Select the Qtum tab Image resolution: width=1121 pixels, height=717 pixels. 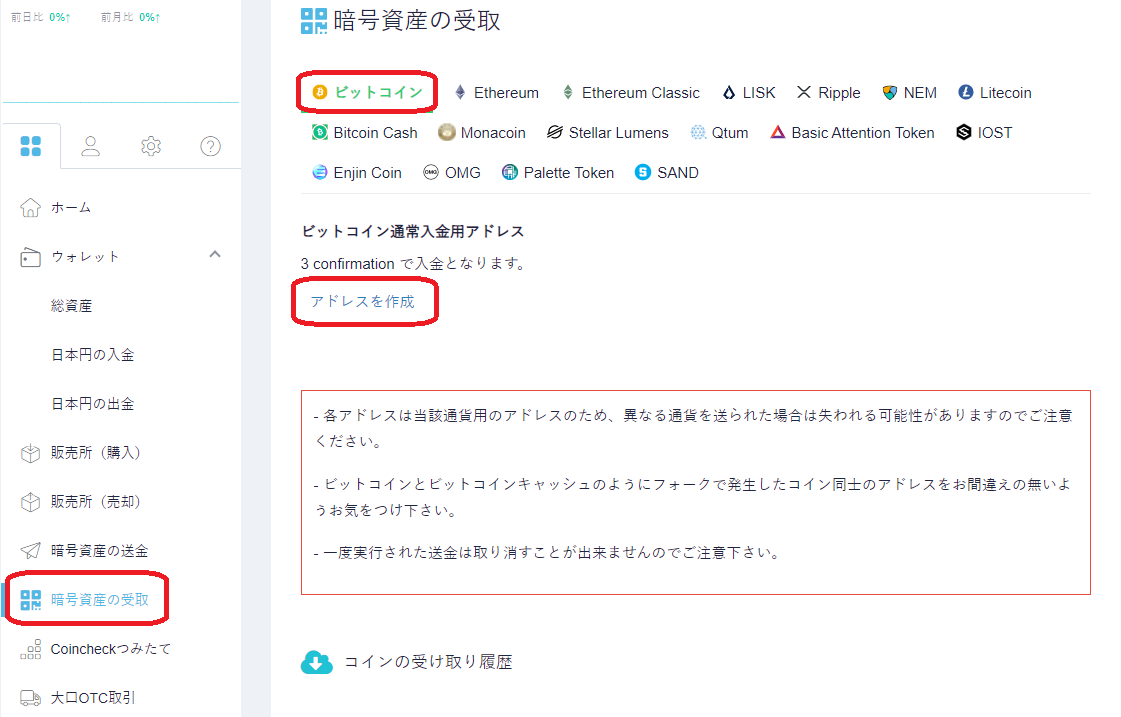pos(719,133)
